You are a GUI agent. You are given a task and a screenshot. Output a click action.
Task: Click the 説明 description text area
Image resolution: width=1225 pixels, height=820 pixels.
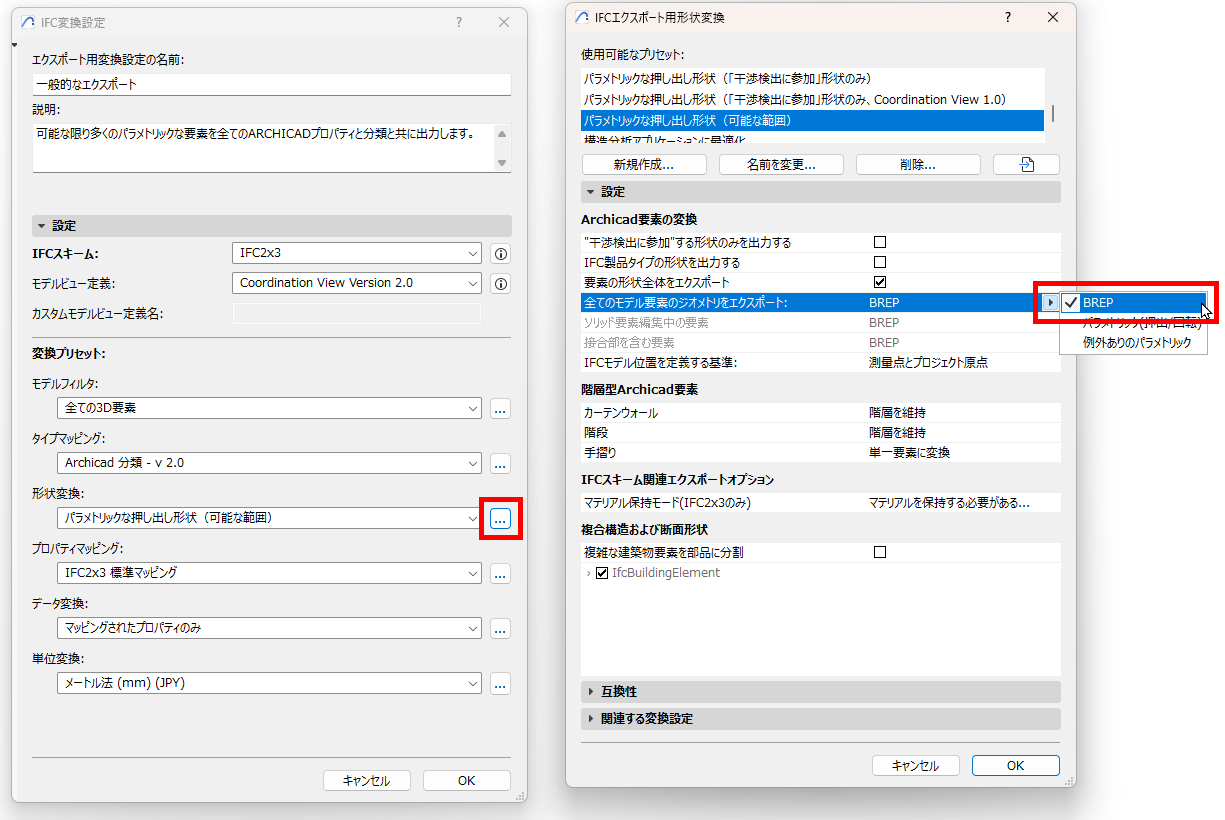(264, 148)
